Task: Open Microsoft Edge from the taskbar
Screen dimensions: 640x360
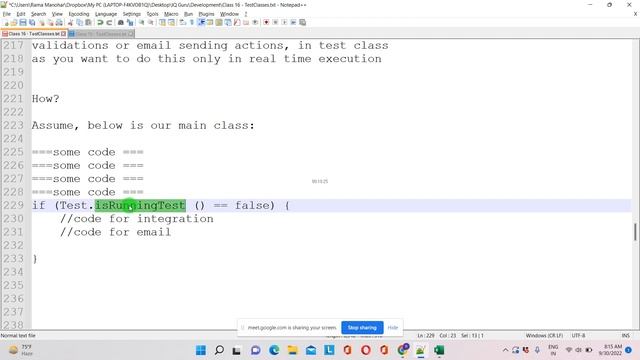Action: point(274,350)
